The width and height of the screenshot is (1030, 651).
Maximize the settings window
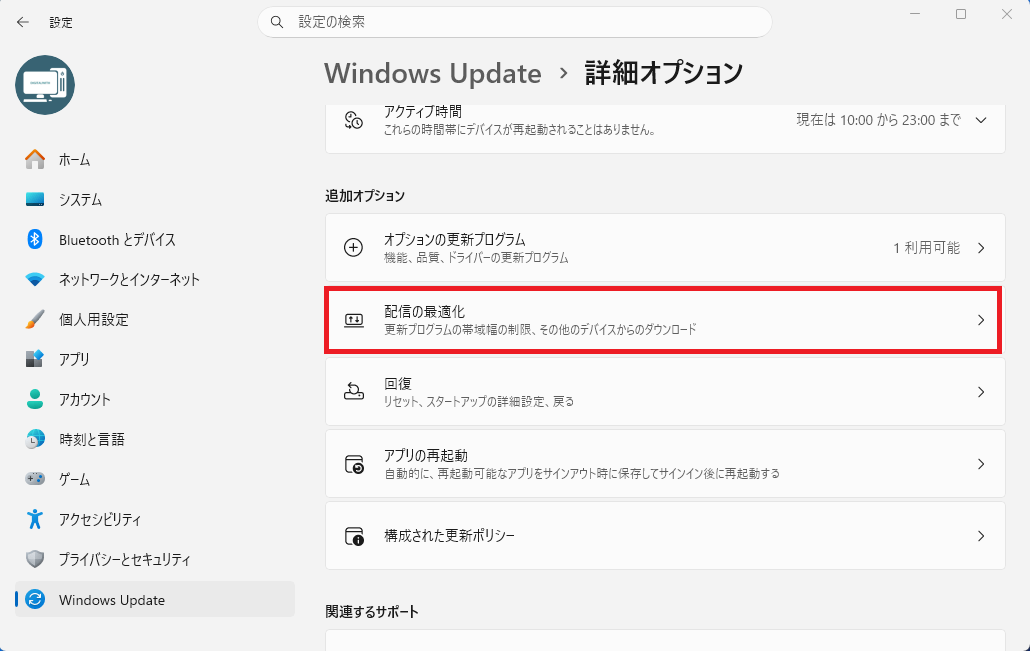960,14
